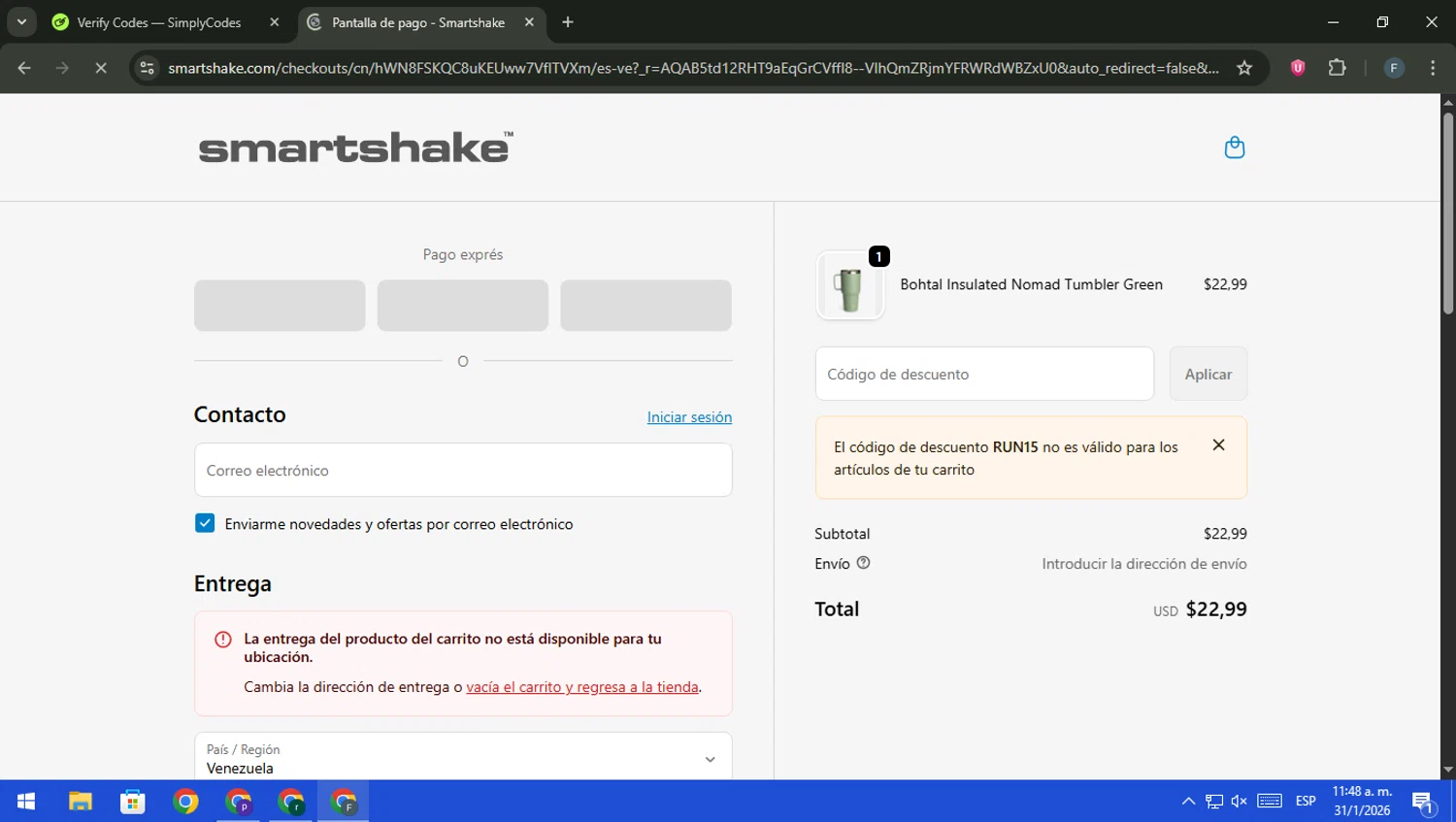Open File Explorer from the taskbar
The image size is (1456, 822).
click(80, 802)
